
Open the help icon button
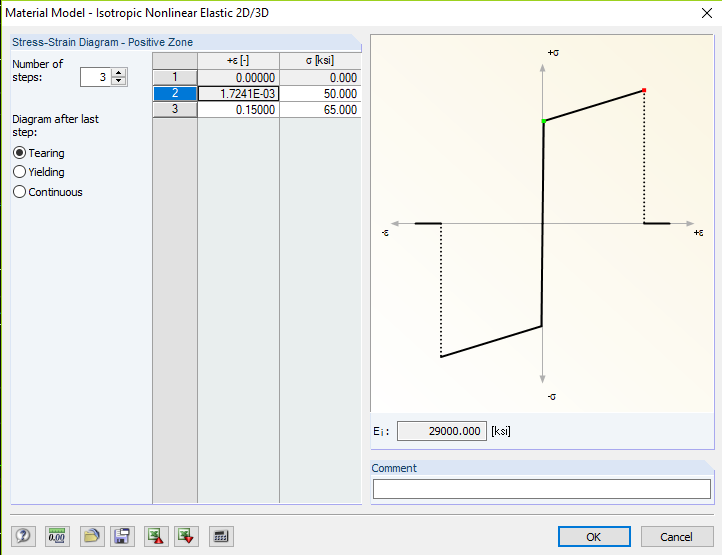pos(23,536)
